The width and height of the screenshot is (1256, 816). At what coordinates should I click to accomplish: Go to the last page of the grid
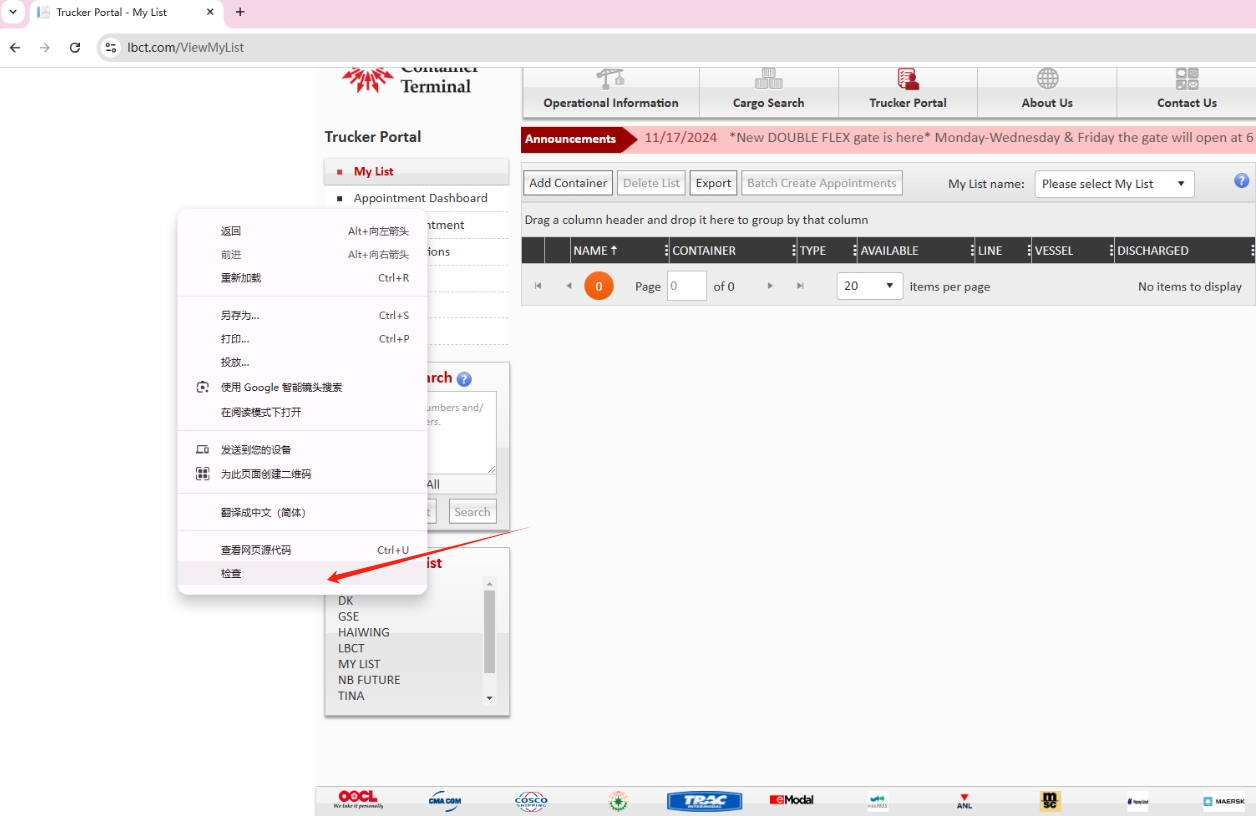(800, 286)
